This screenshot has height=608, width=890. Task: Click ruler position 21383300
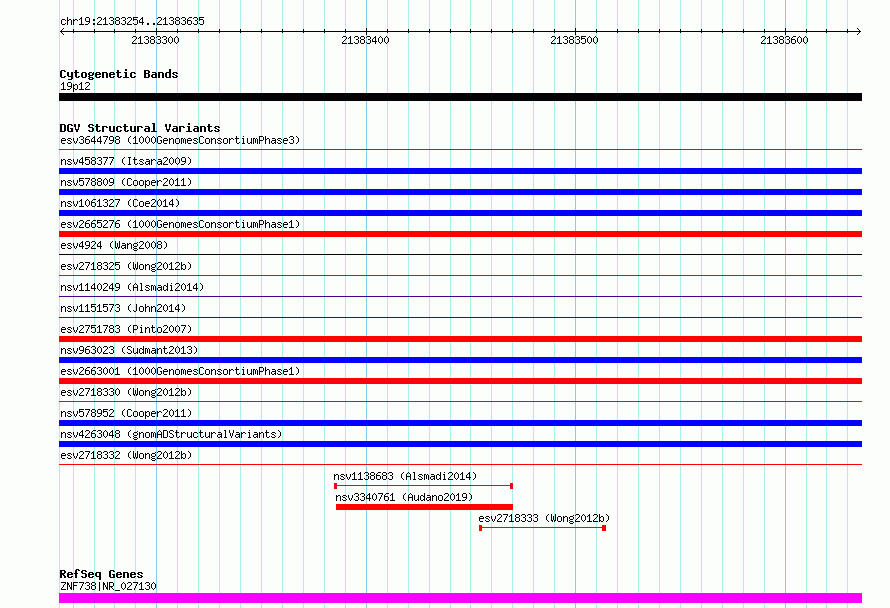tap(155, 40)
